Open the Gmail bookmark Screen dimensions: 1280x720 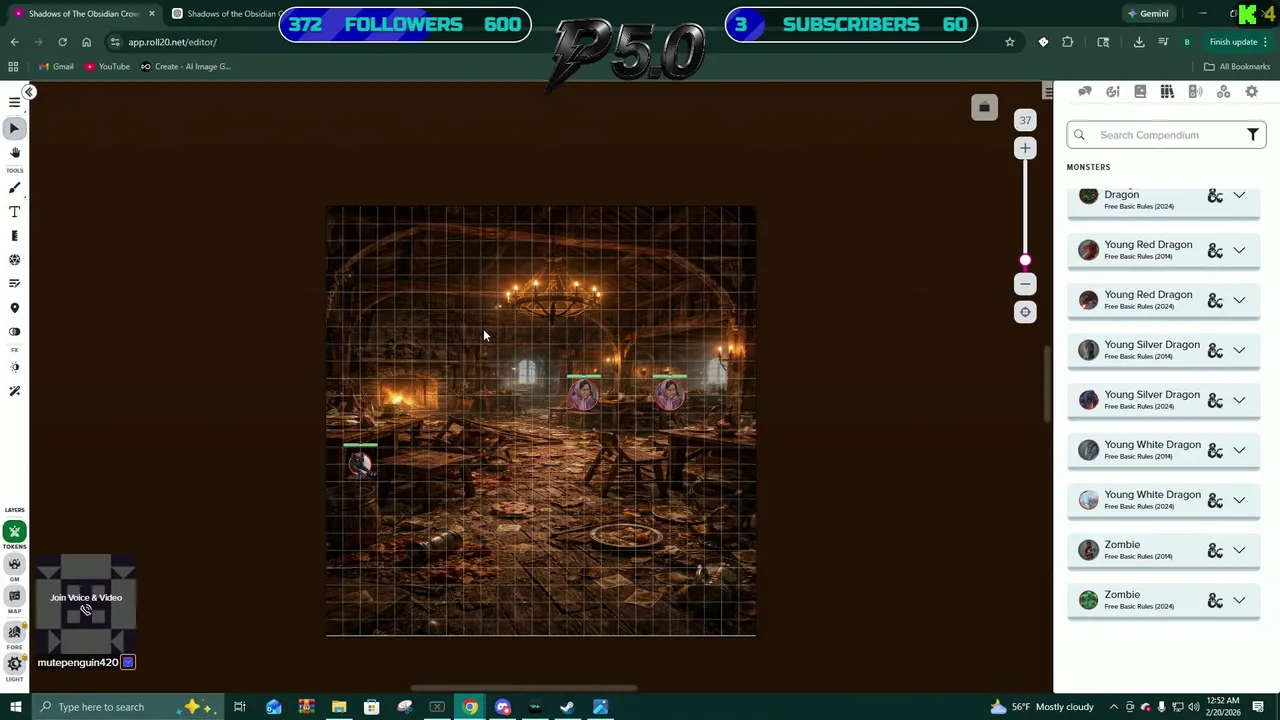click(x=56, y=66)
